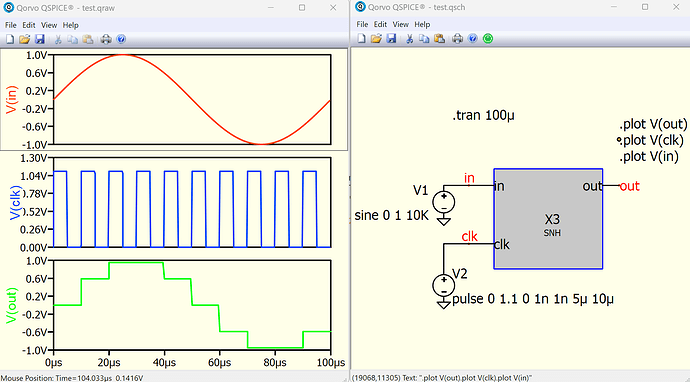This screenshot has height=382, width=690.
Task: Select voltage source V1 symbol
Action: click(x=444, y=203)
